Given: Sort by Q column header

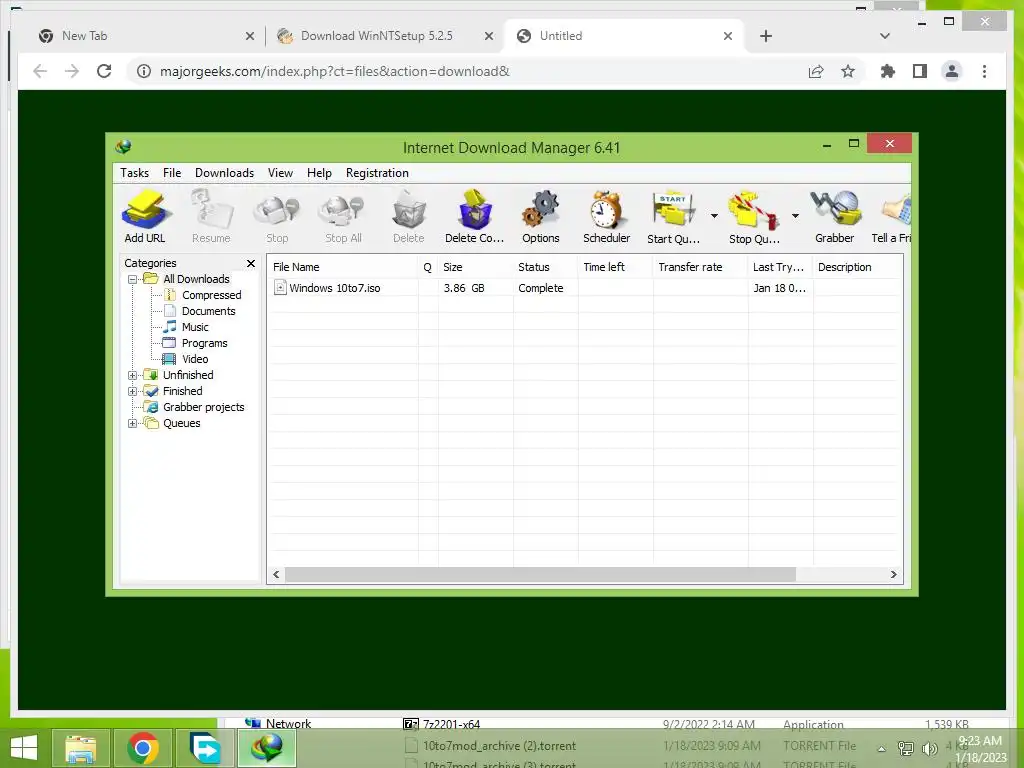Looking at the screenshot, I should 428,267.
